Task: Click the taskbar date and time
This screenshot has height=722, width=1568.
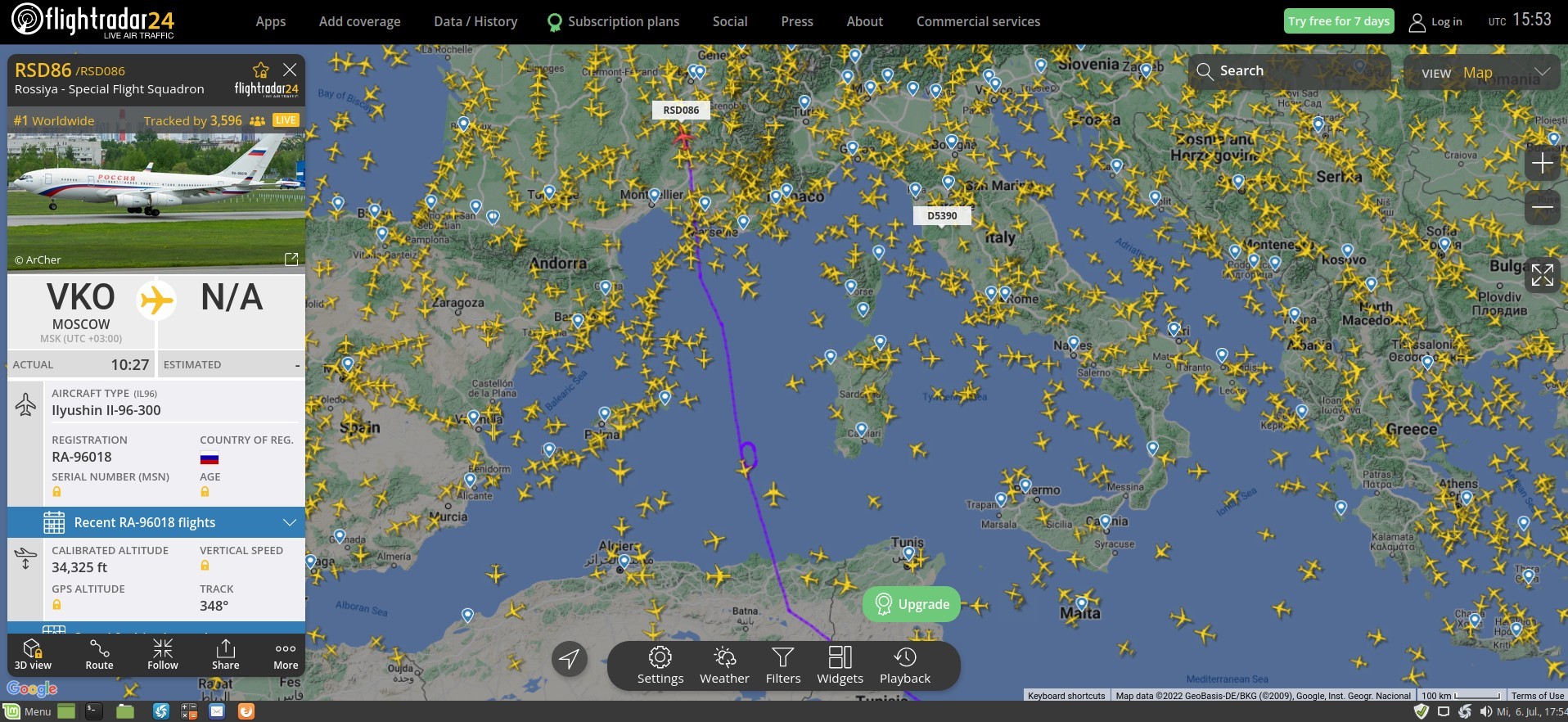Action: click(x=1532, y=712)
